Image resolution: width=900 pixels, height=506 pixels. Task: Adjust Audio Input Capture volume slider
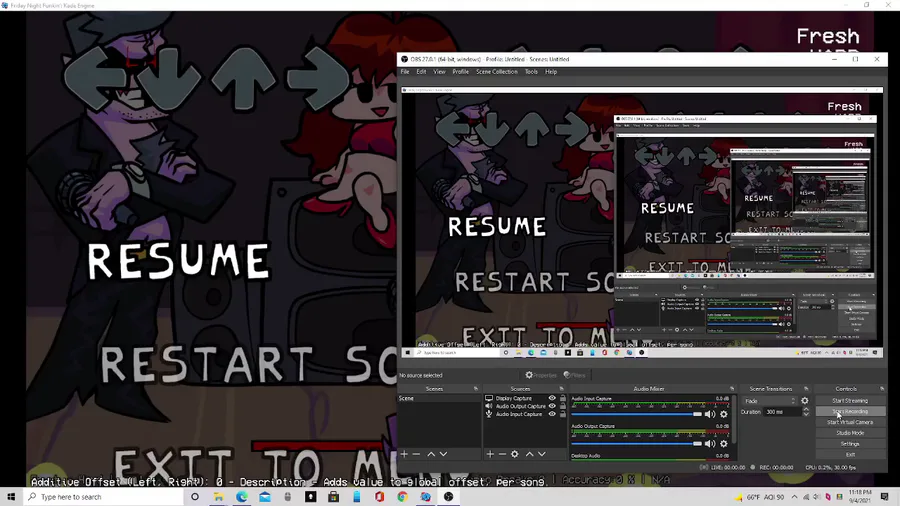pos(637,414)
